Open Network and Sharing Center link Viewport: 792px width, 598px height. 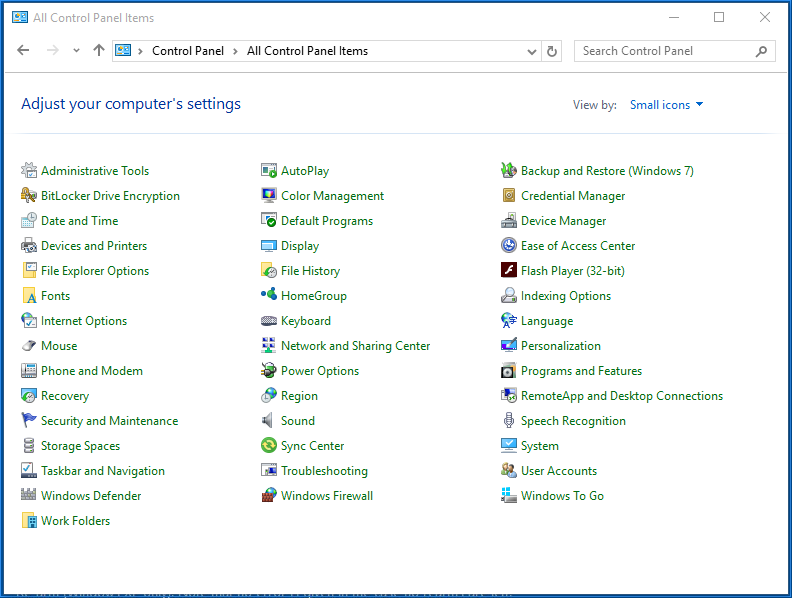tap(355, 346)
